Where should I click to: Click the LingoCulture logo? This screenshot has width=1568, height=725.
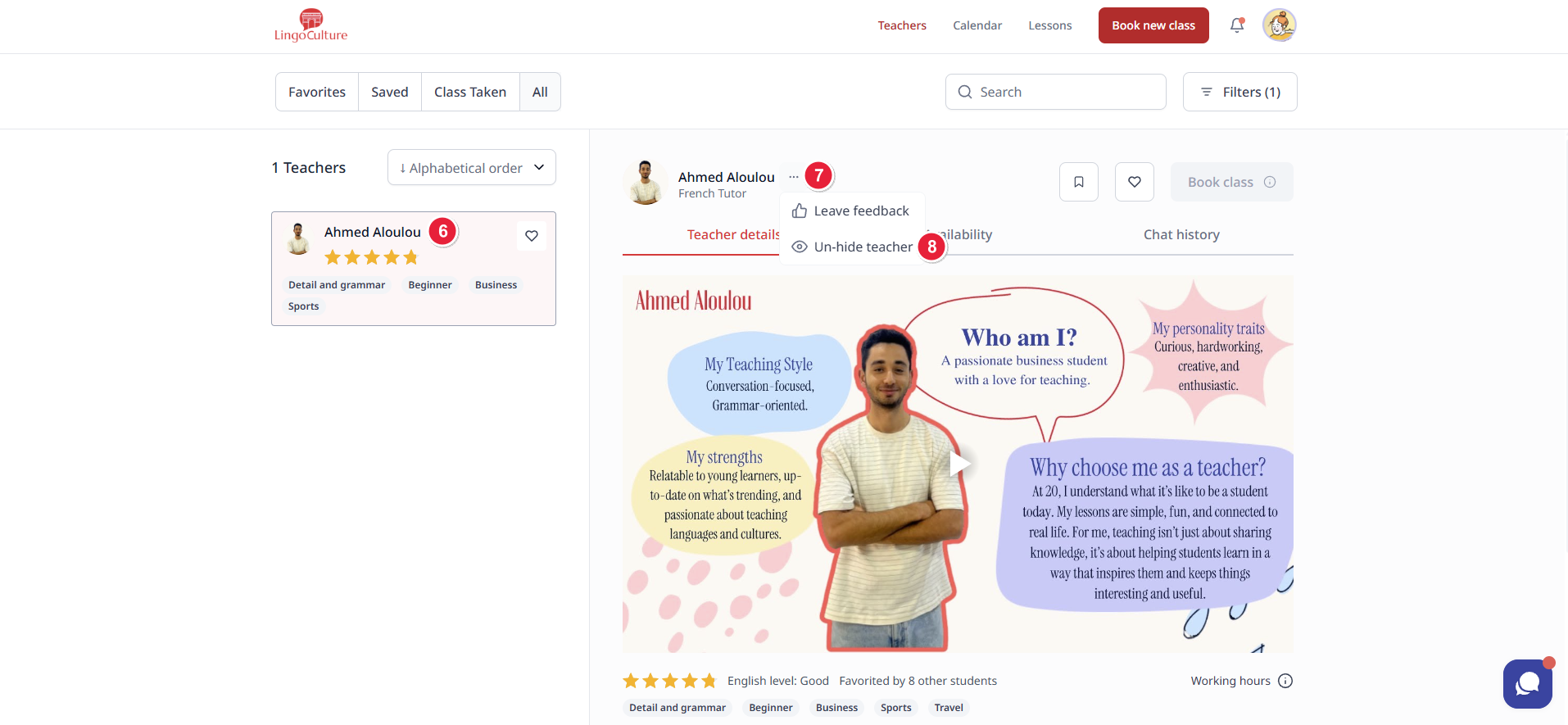click(x=310, y=25)
